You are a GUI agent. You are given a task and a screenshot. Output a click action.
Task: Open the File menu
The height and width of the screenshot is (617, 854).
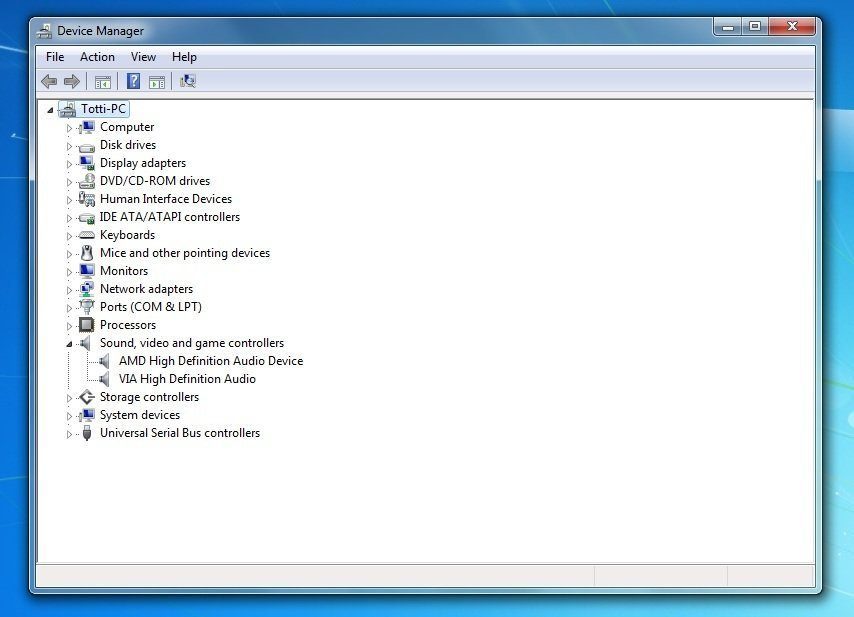[x=55, y=57]
